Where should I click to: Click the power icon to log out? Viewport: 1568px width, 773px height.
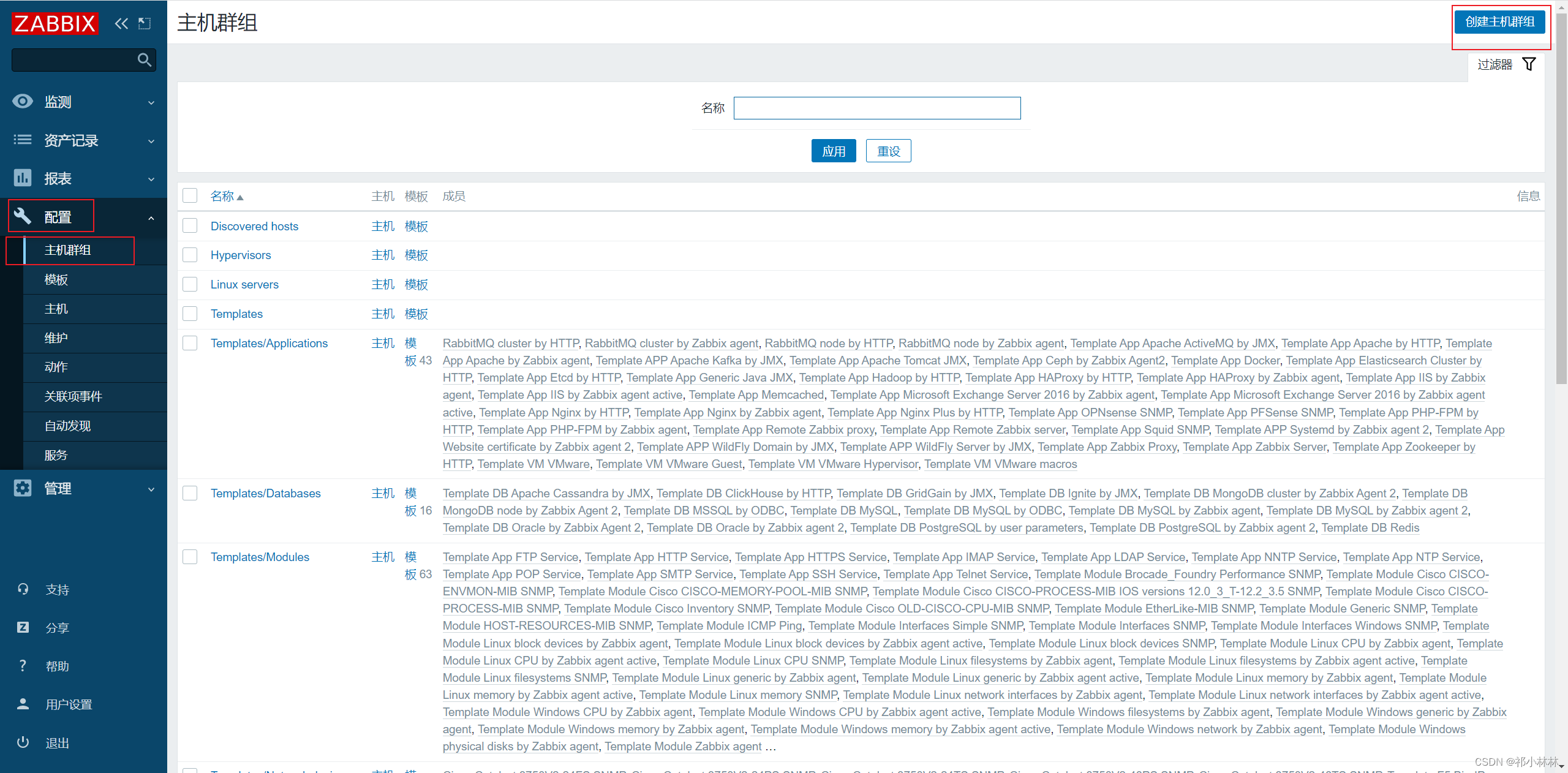(x=23, y=742)
